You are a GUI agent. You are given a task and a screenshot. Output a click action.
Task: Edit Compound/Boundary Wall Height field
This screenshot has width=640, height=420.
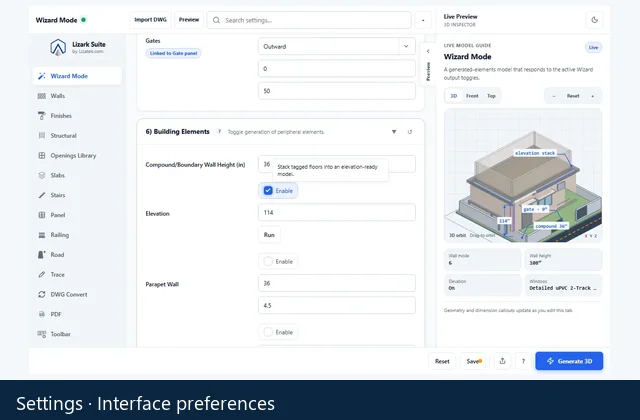click(337, 164)
